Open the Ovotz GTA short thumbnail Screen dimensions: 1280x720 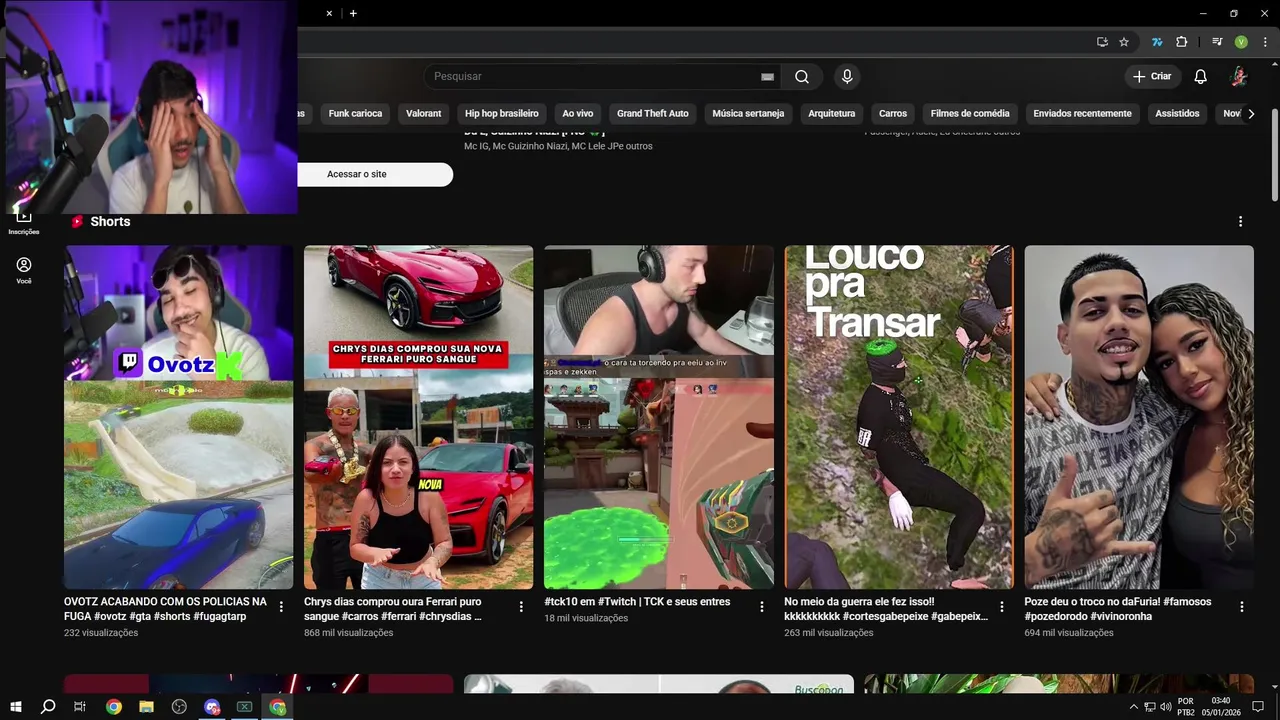(x=179, y=417)
